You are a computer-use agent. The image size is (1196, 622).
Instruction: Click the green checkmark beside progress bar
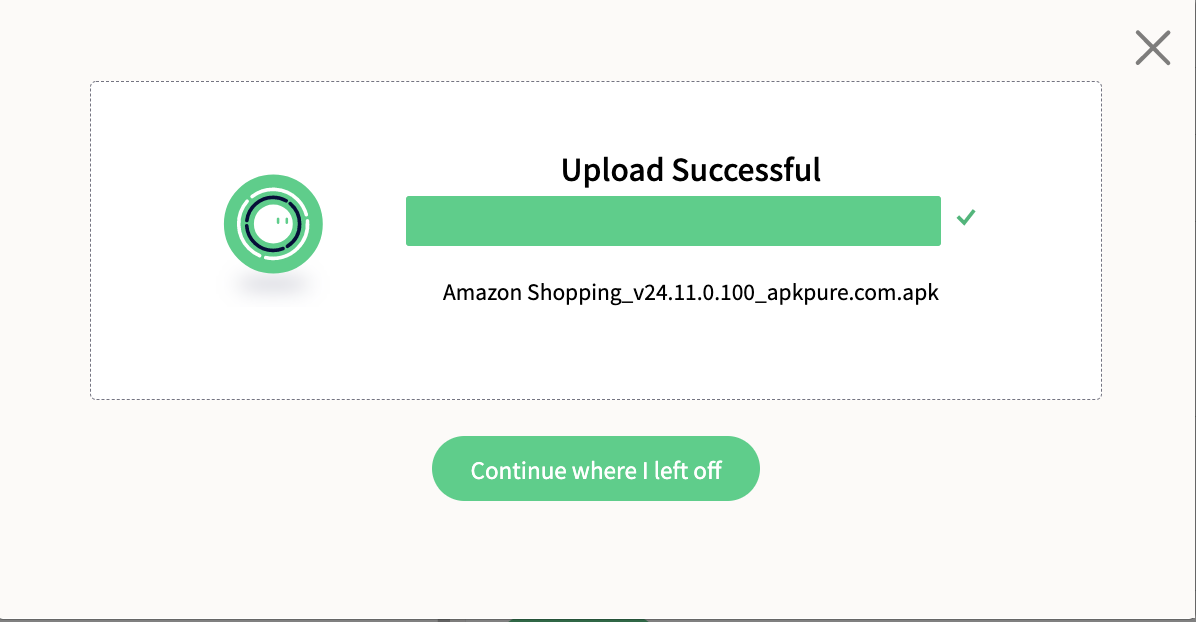coord(966,218)
